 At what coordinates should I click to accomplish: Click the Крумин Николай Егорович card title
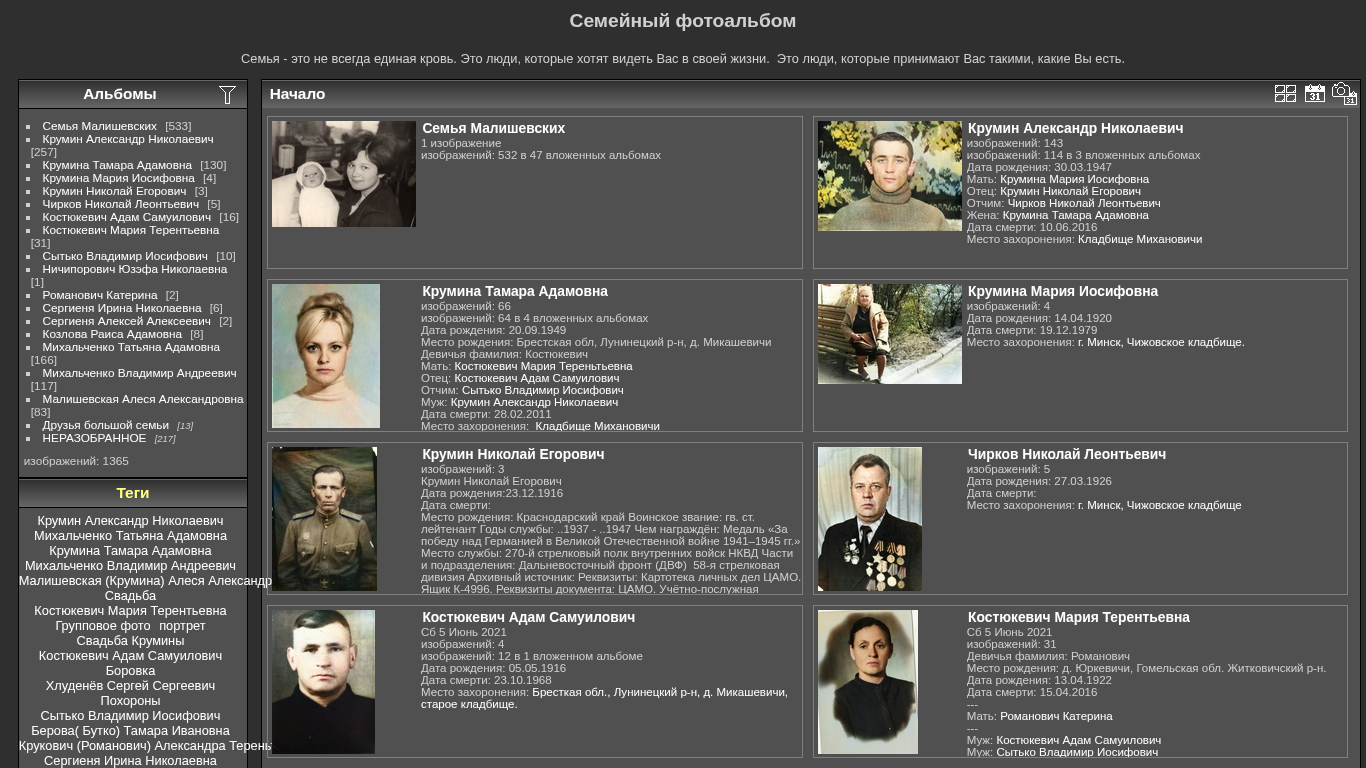click(513, 454)
